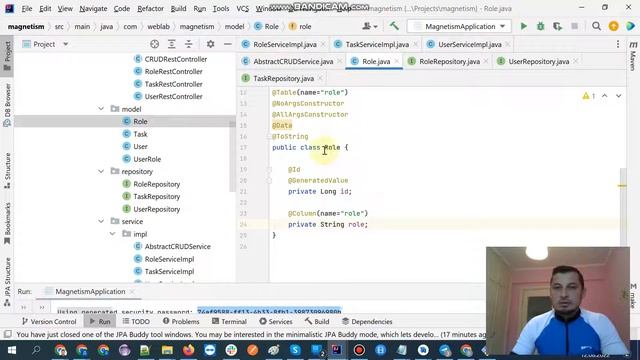The height and width of the screenshot is (360, 640).
Task: Switch to UserServiceImpl.java tab
Action: [x=469, y=44]
